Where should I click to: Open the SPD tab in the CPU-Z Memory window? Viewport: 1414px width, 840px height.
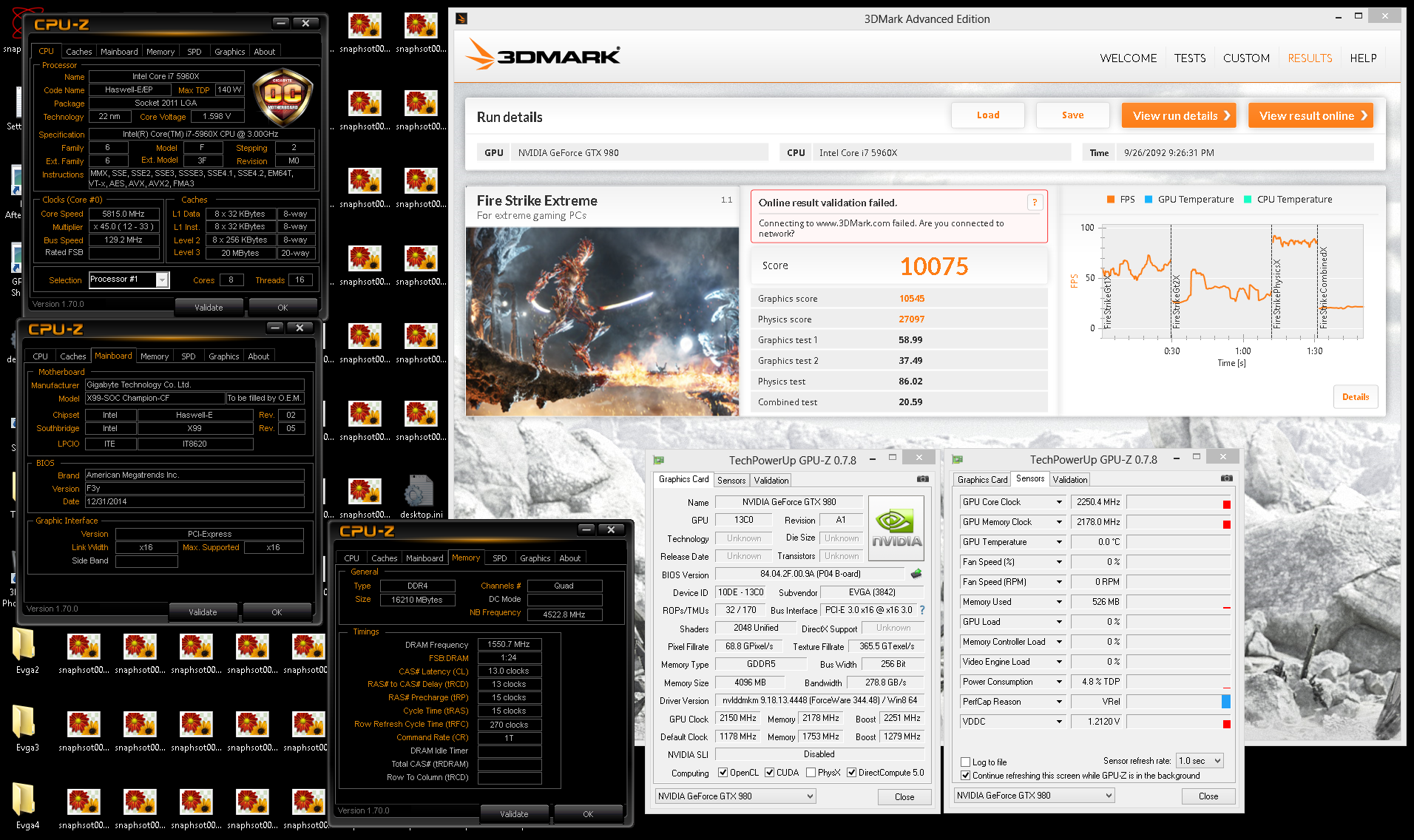point(500,558)
